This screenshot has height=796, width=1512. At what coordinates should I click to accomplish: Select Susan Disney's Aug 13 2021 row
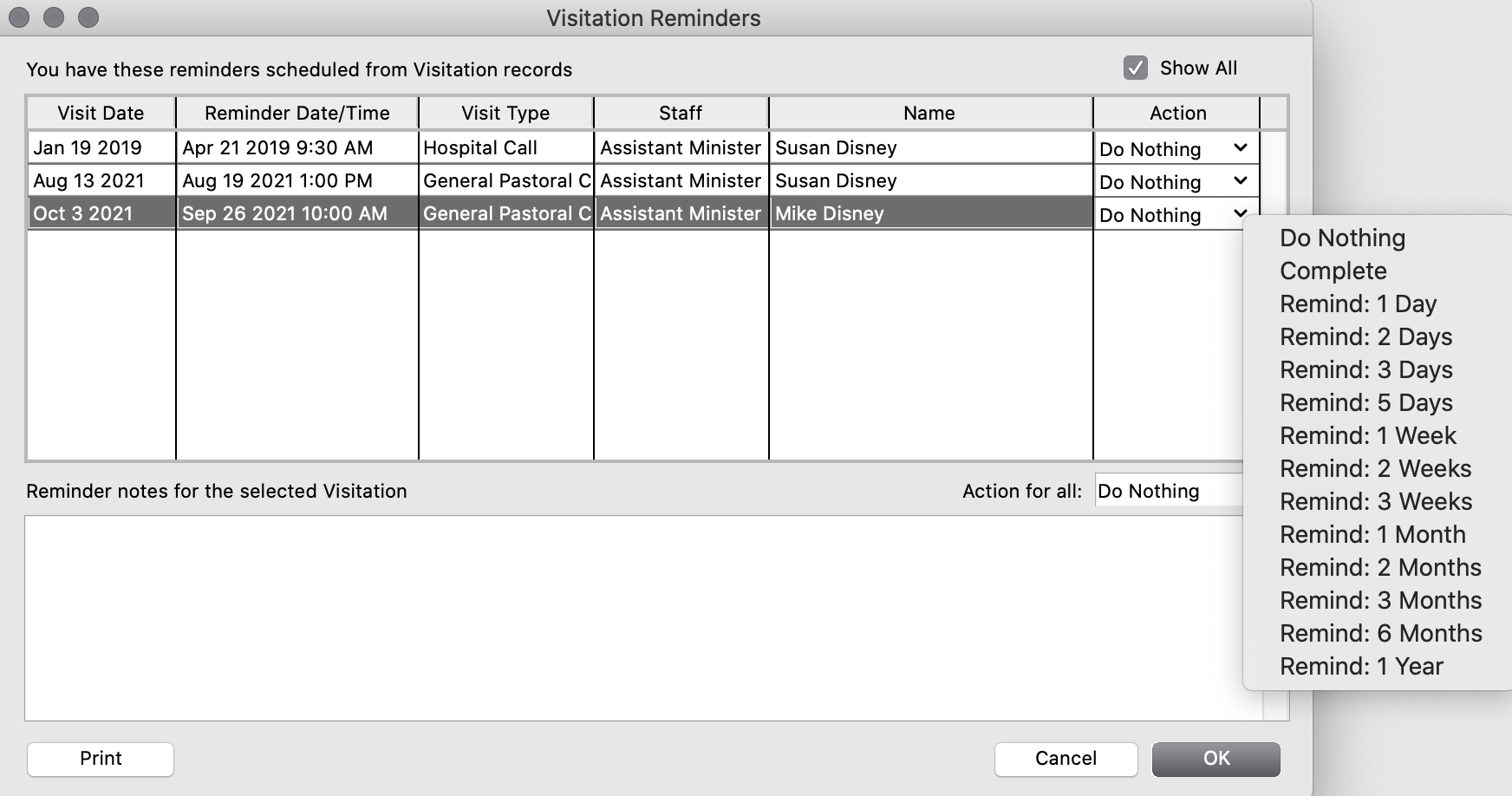click(928, 181)
